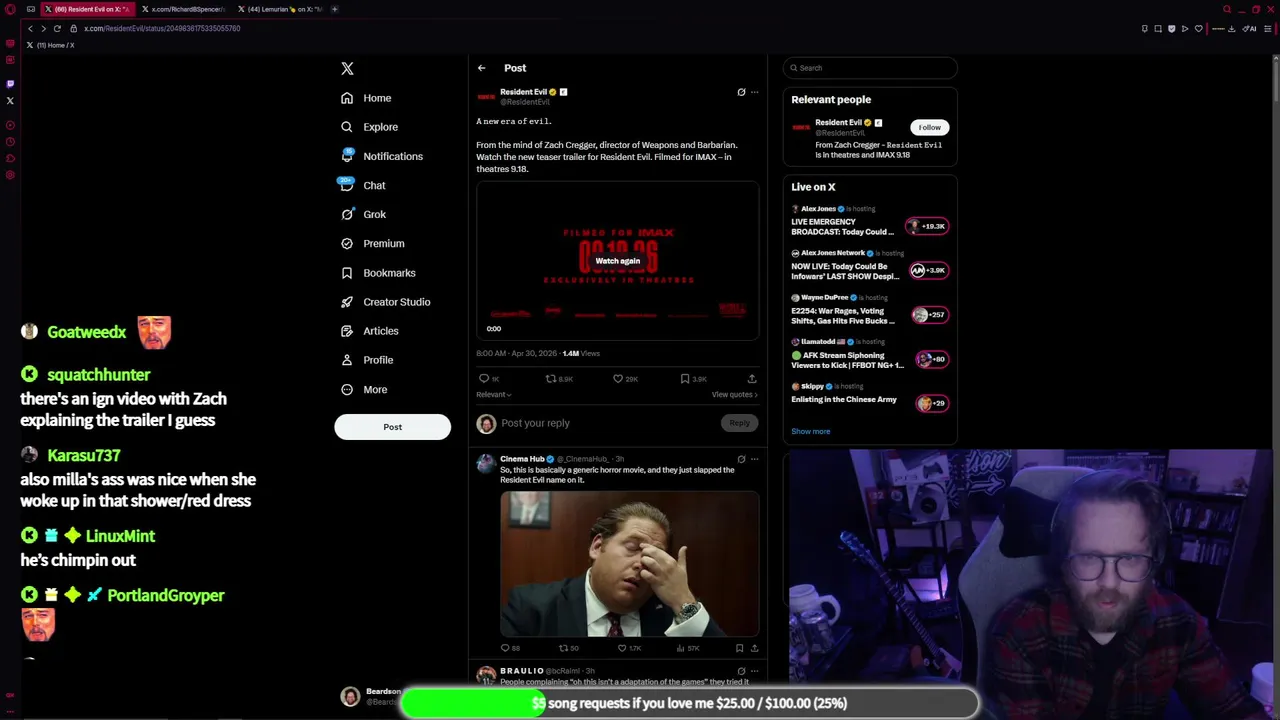This screenshot has height=720, width=1280.
Task: Open the AI button in browser toolbar
Action: click(x=1249, y=28)
